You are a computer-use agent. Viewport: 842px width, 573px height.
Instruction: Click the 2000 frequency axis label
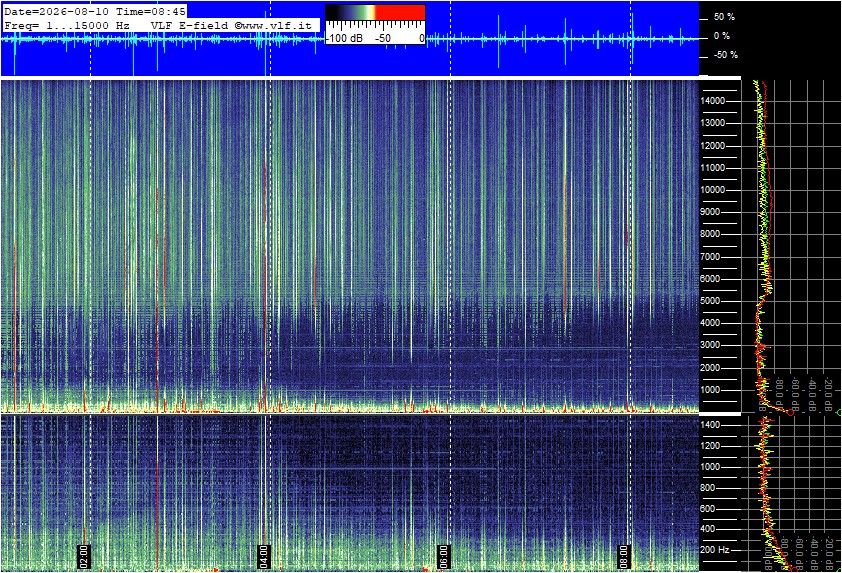pos(711,368)
